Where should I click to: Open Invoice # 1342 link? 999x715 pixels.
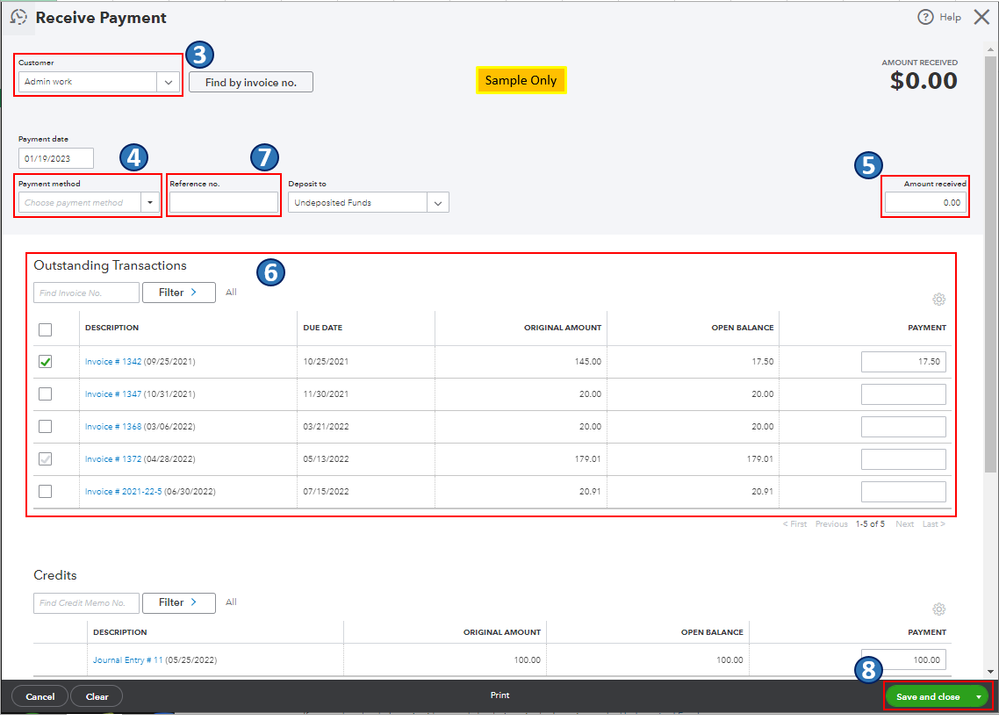(113, 361)
